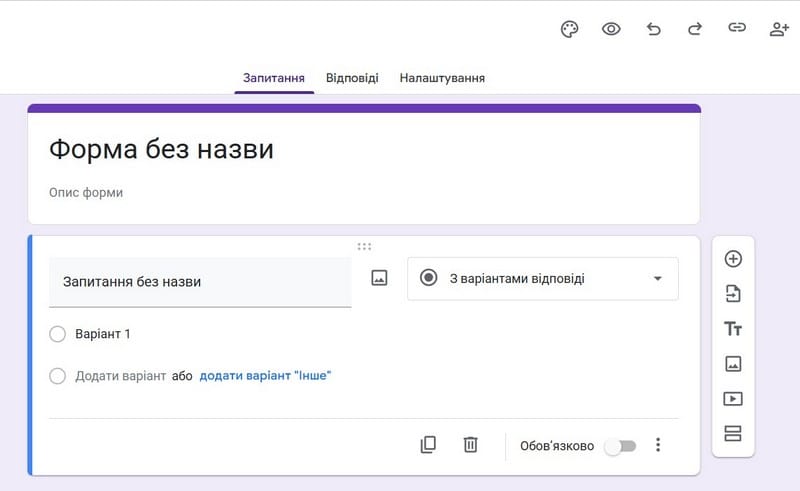This screenshot has height=491, width=800.
Task: Toggle the Обов'язково required switch
Action: [x=620, y=447]
